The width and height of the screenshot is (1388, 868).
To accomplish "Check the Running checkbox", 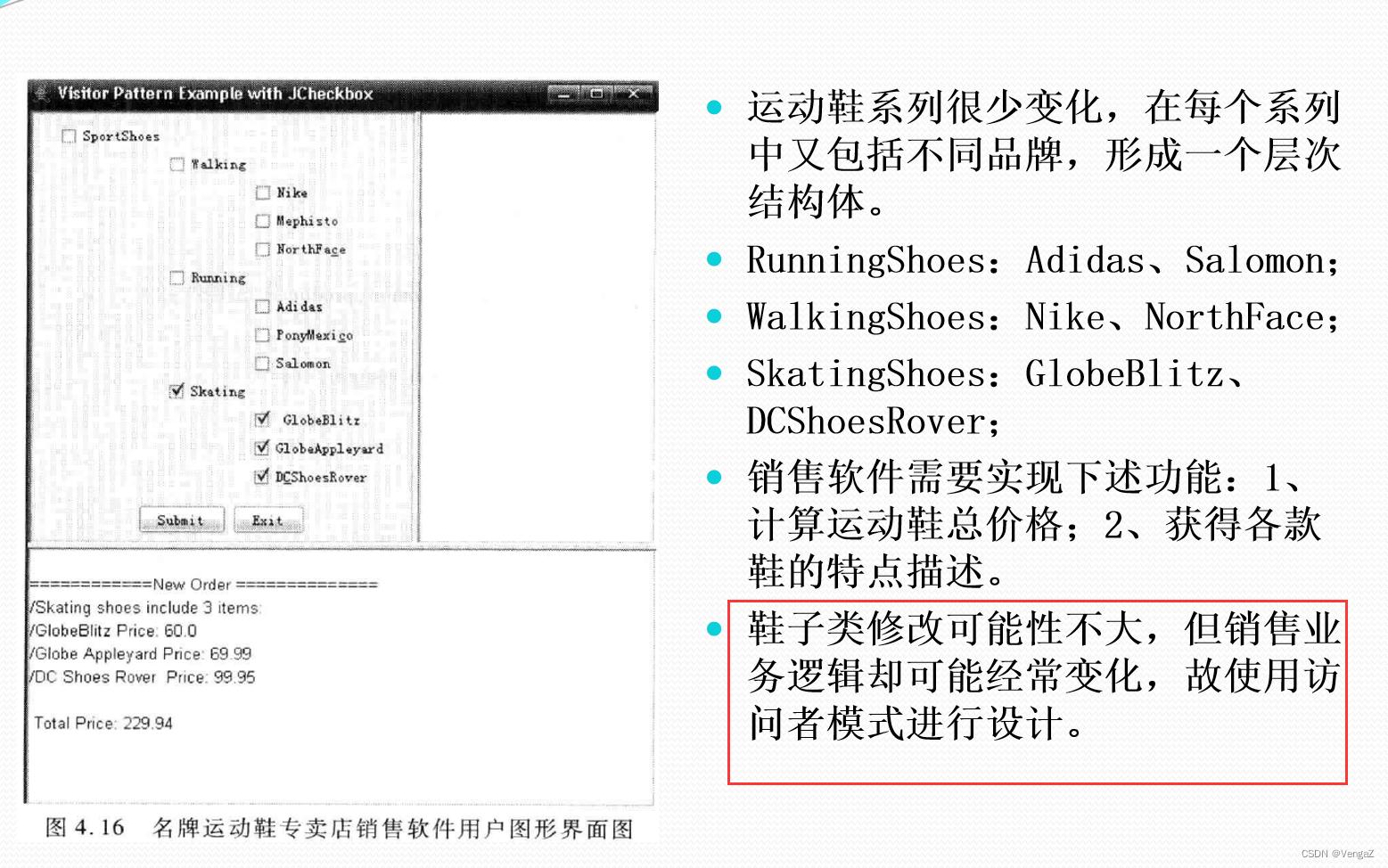I will 177,278.
